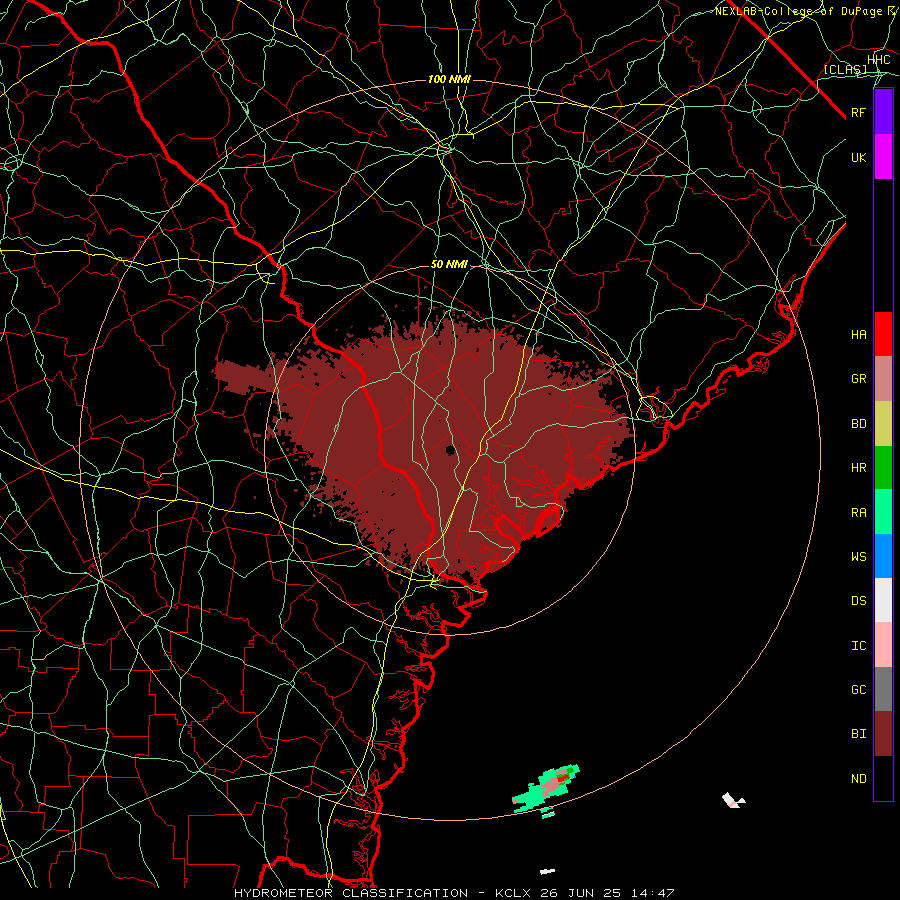The image size is (900, 900).
Task: Click the HHC product code text
Action: tap(879, 60)
